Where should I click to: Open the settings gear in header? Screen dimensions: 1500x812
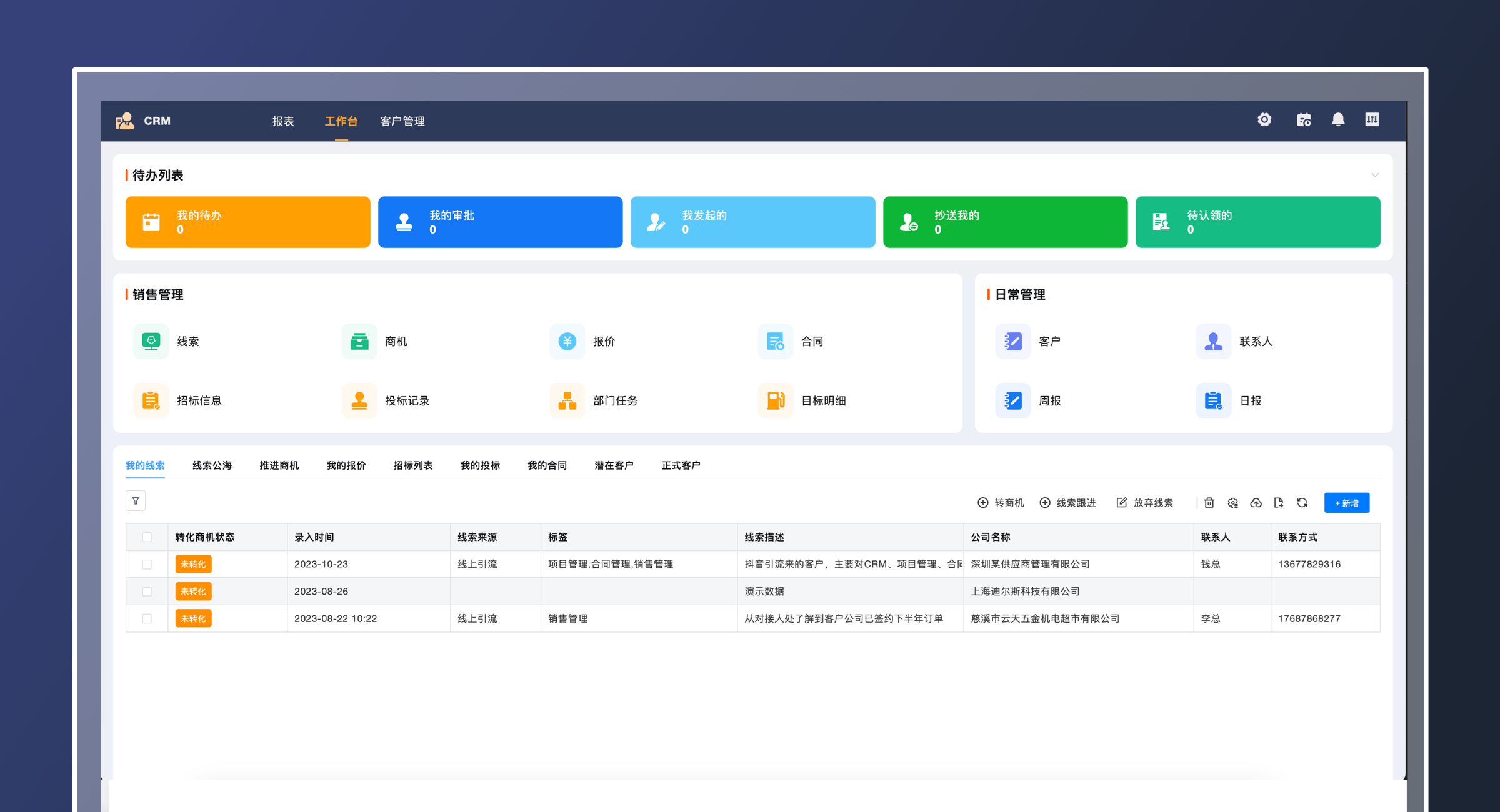click(1264, 120)
